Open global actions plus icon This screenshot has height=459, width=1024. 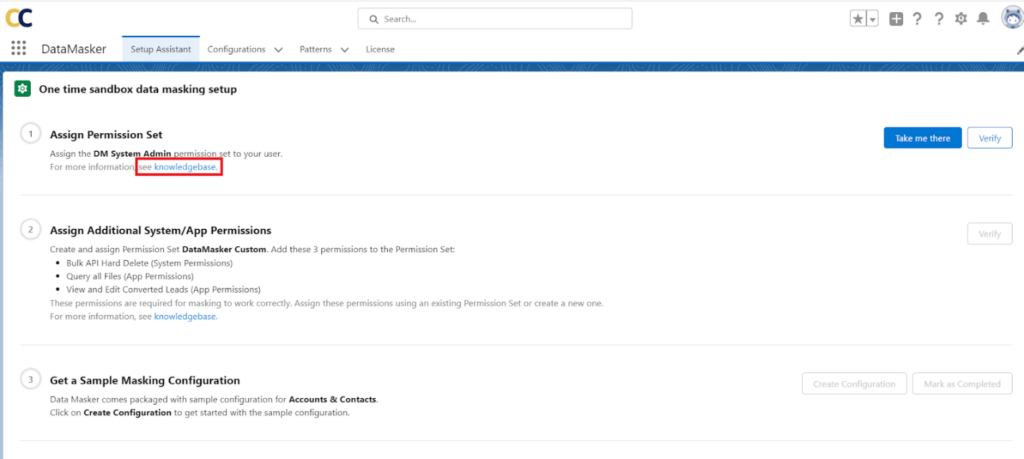896,19
